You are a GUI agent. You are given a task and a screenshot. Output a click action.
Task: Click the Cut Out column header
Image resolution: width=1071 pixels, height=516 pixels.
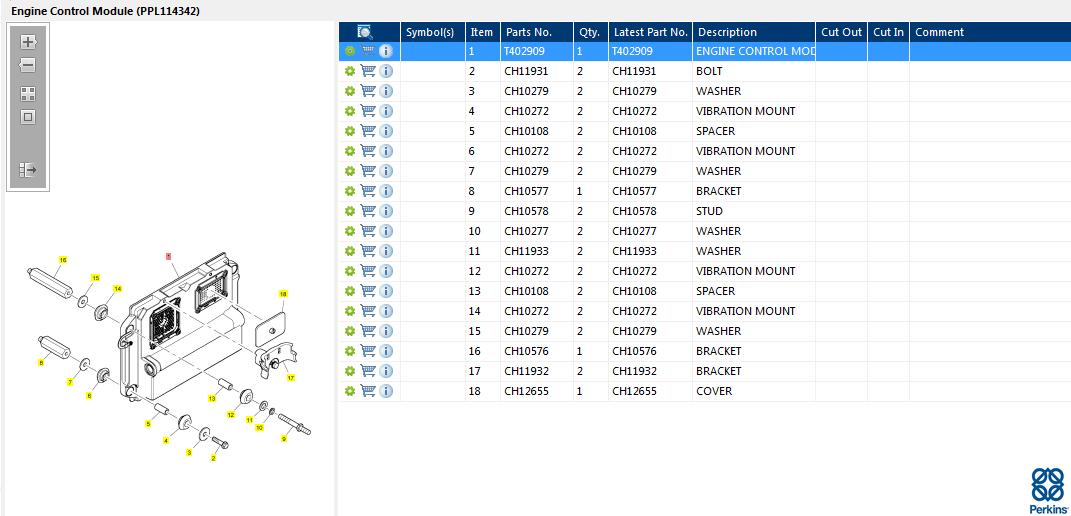[842, 32]
